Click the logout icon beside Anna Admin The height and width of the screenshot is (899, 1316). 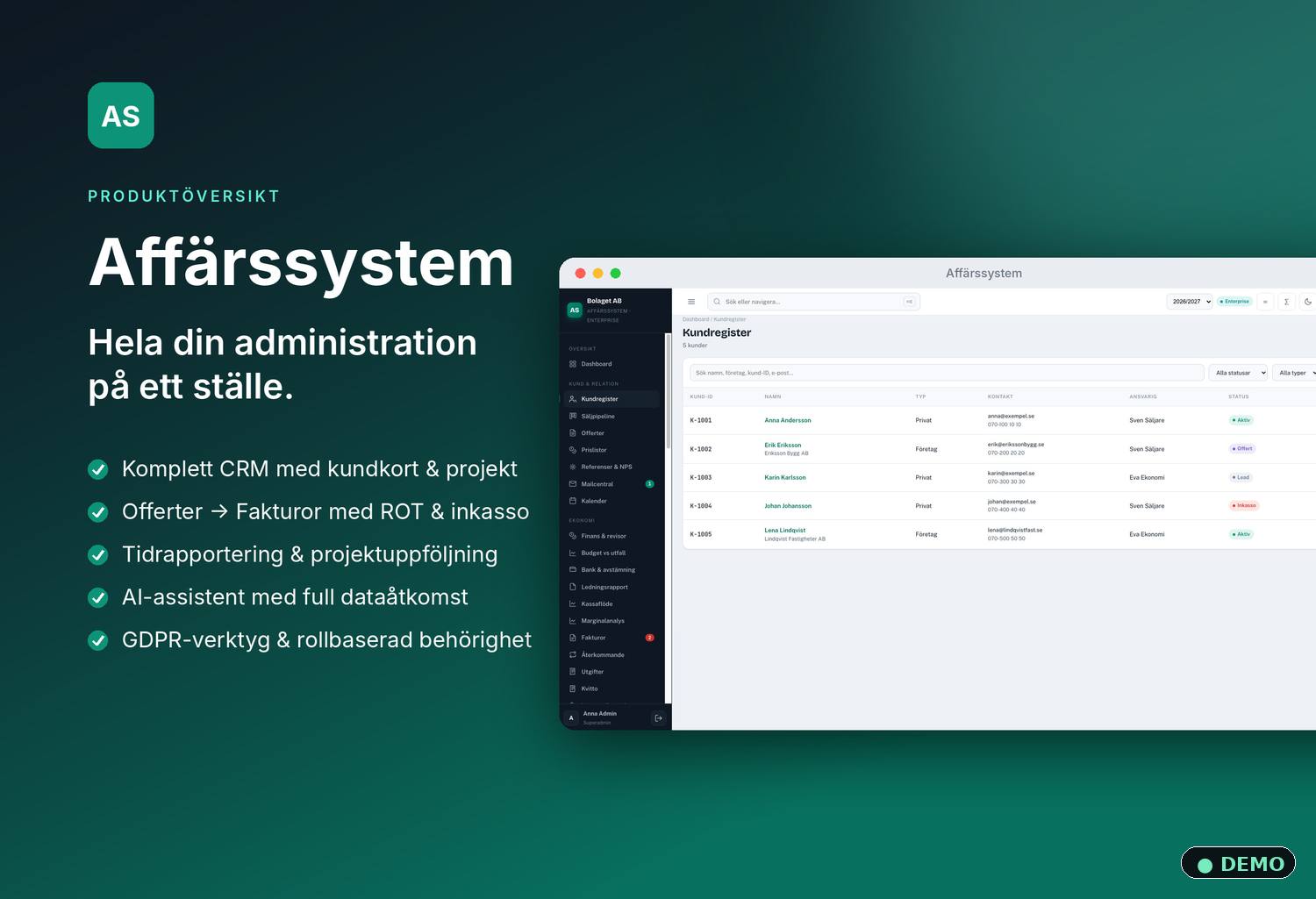pyautogui.click(x=659, y=718)
